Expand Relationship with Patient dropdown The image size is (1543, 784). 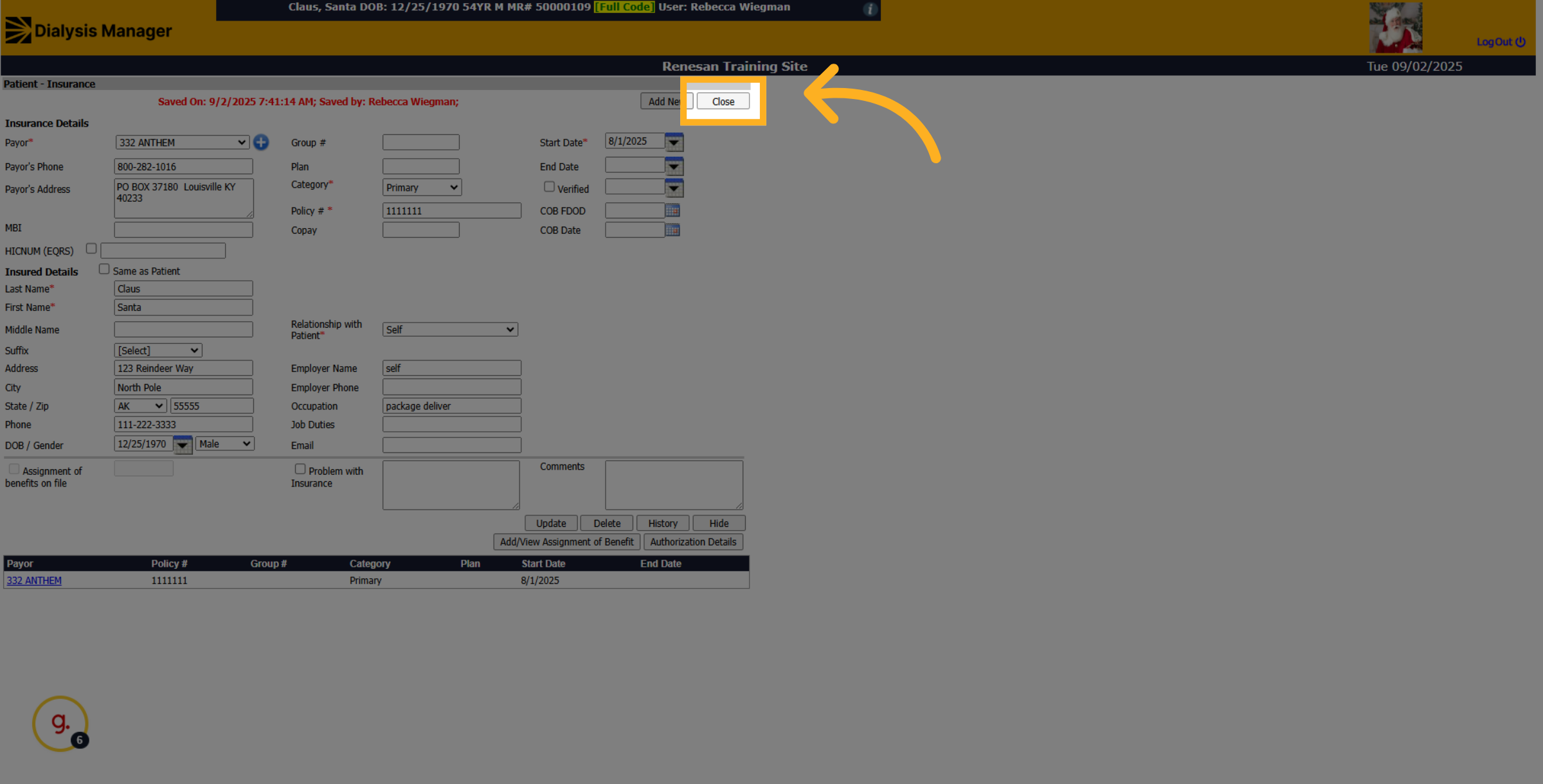tap(450, 329)
